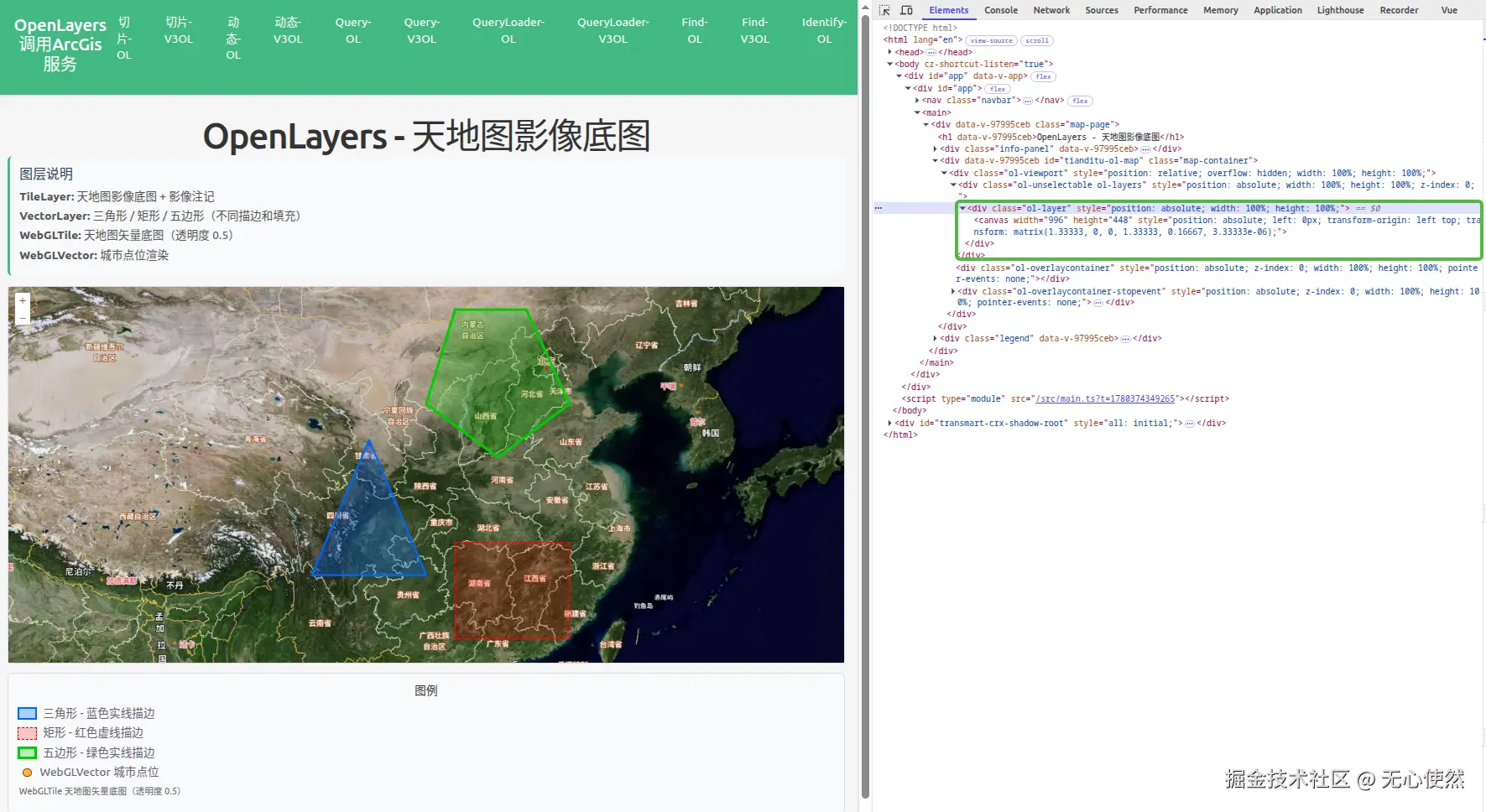This screenshot has height=812, width=1486.
Task: Open the 动态-V3OL navbar link
Action: (x=288, y=30)
